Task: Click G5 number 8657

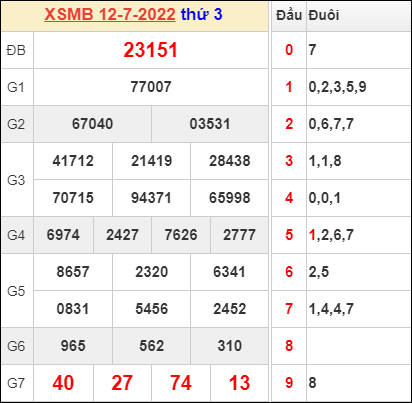Action: click(73, 272)
